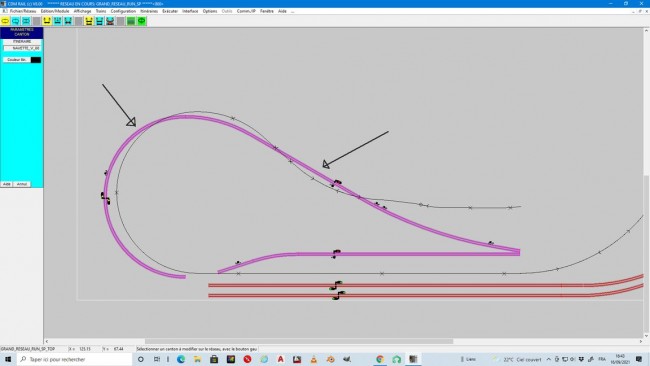This screenshot has height=366, width=650.
Task: Click the cyan toolbar icon with red train
Action: (x=110, y=21)
